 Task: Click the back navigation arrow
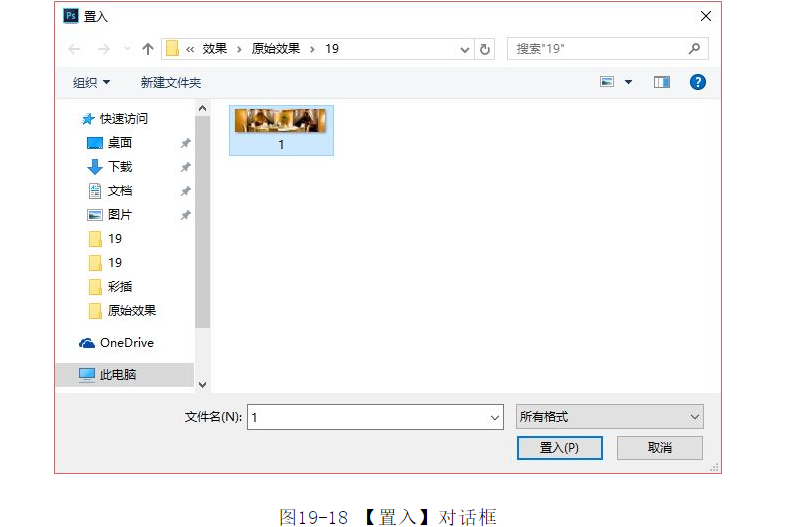74,49
